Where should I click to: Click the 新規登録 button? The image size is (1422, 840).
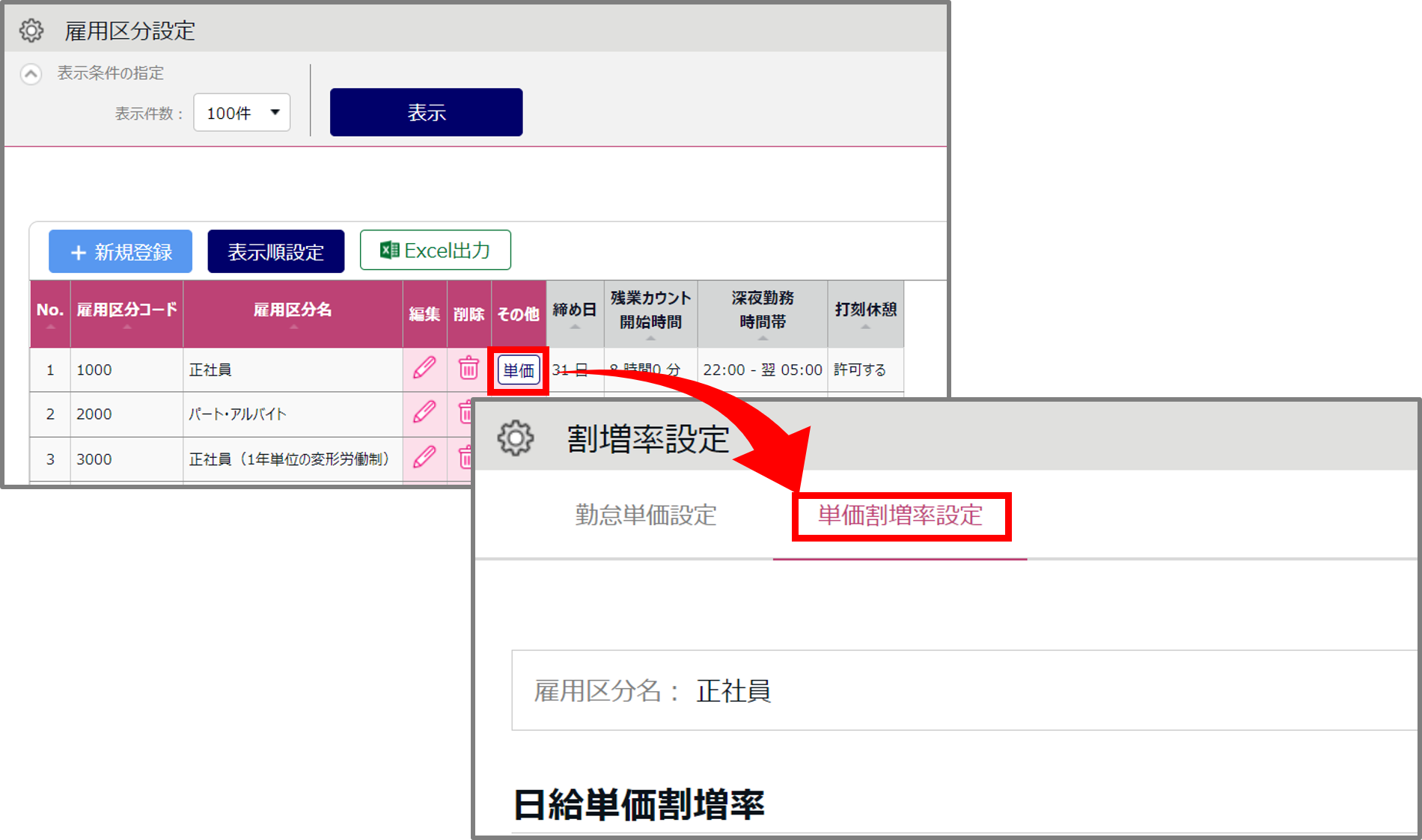(120, 251)
